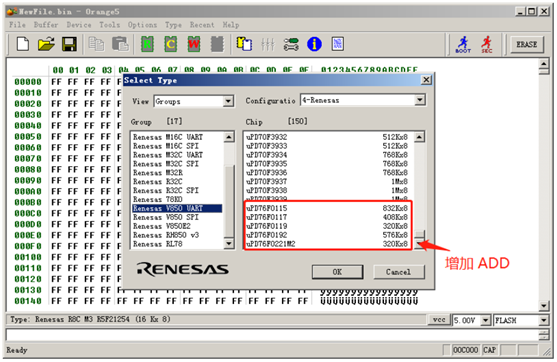Select chip uPD76F0119
The image size is (557, 362).
327,226
